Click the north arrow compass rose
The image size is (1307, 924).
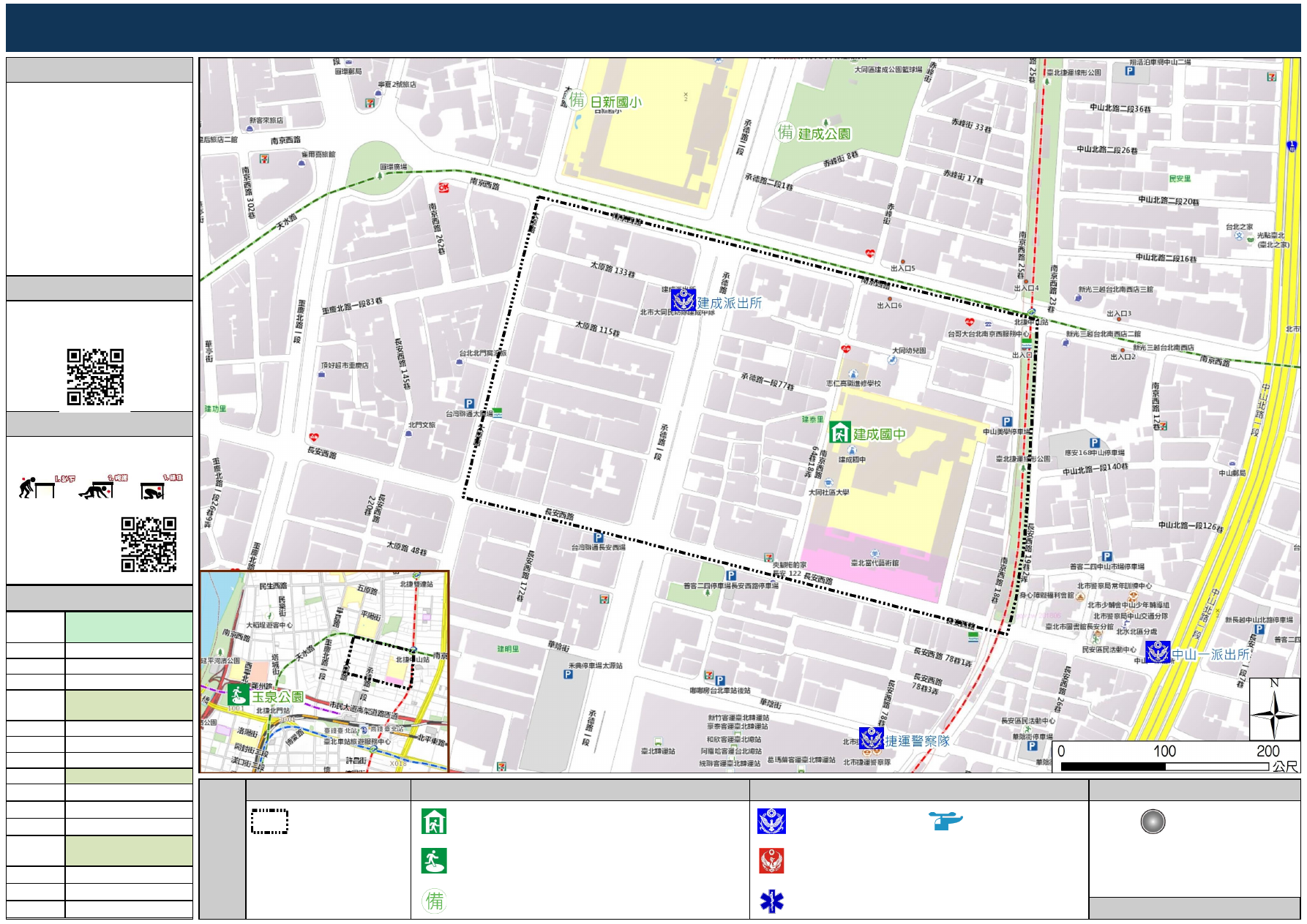coord(1274,710)
